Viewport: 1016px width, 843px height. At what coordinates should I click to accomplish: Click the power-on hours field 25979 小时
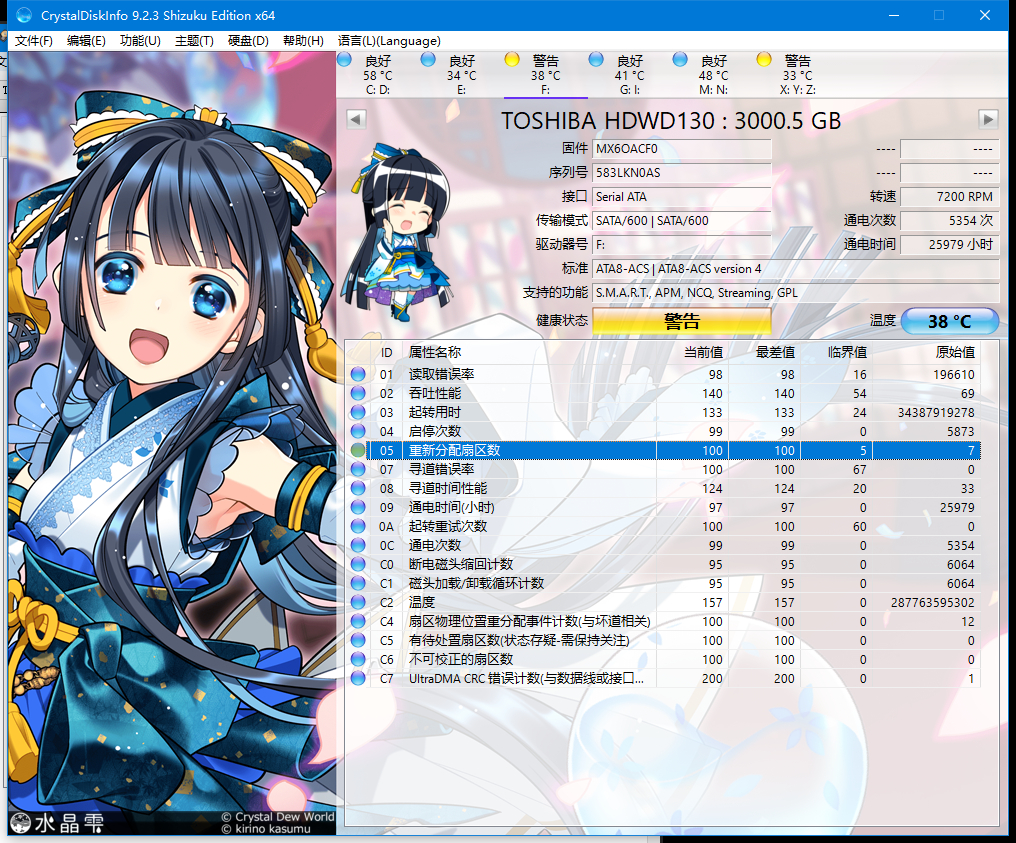[950, 244]
